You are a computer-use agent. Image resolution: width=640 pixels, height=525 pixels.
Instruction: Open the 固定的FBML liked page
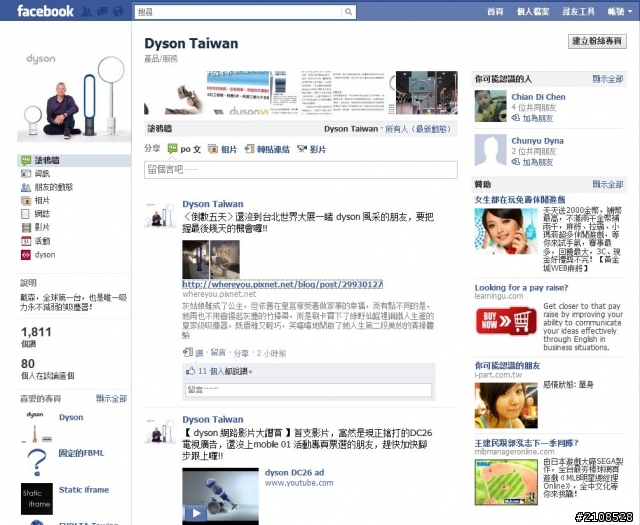[x=81, y=453]
